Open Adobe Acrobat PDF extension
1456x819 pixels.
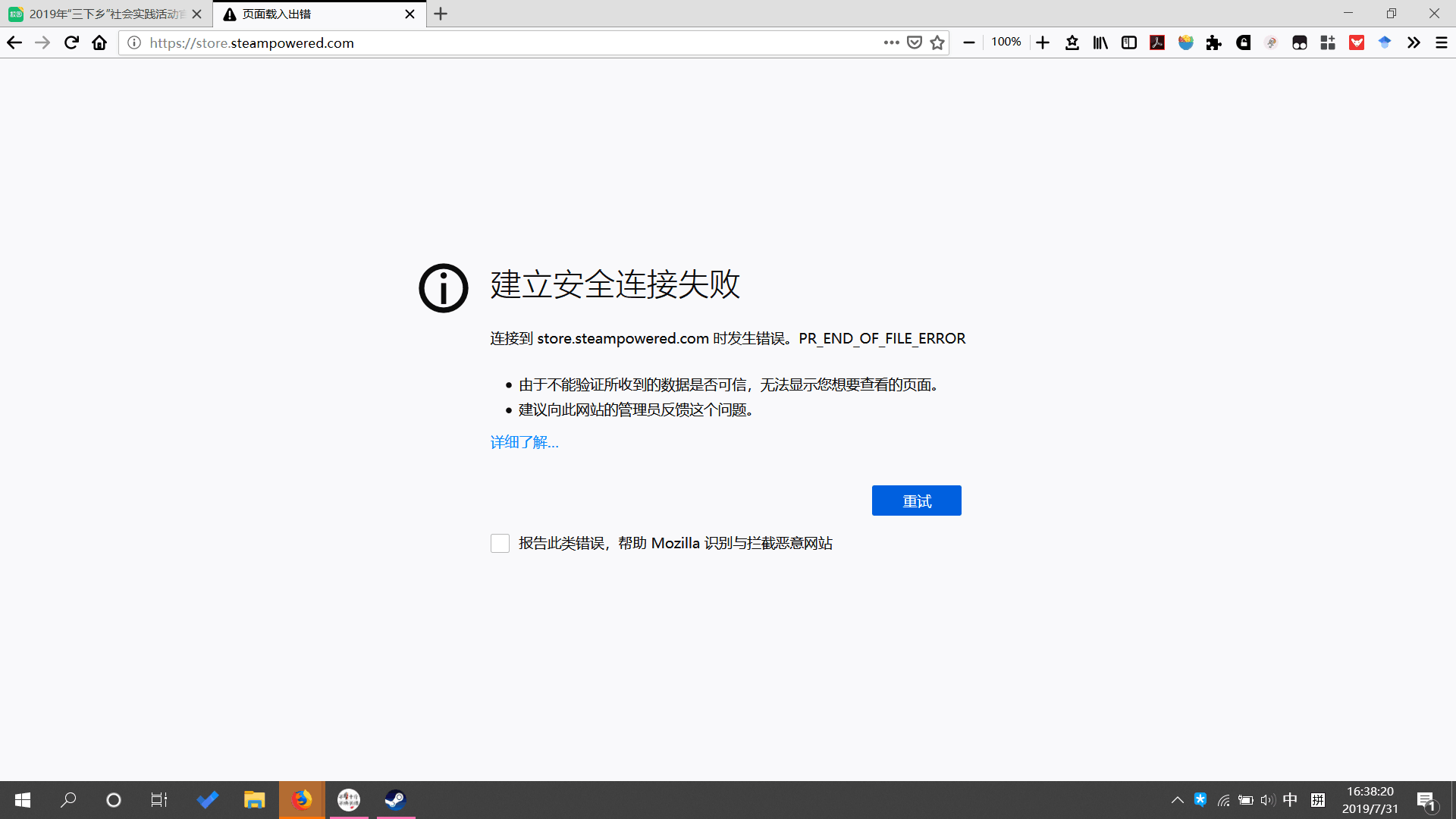1157,42
